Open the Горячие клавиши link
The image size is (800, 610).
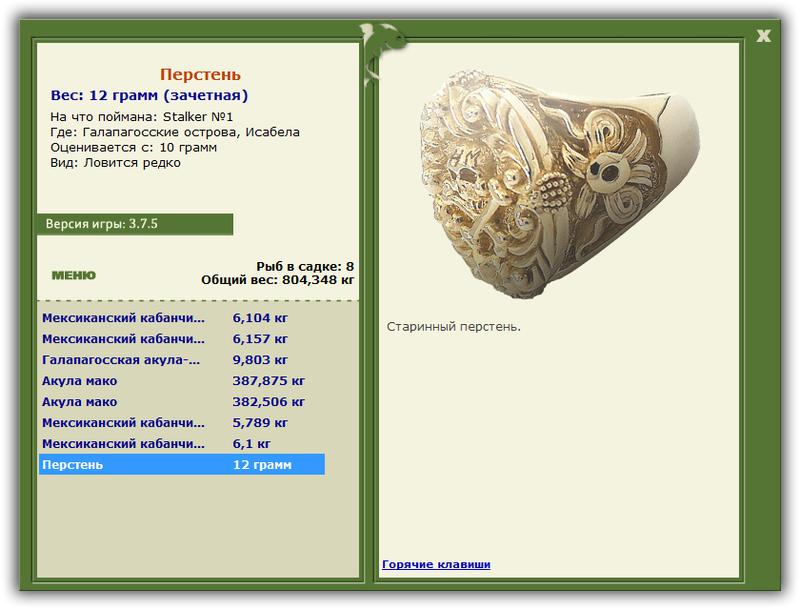[x=436, y=564]
